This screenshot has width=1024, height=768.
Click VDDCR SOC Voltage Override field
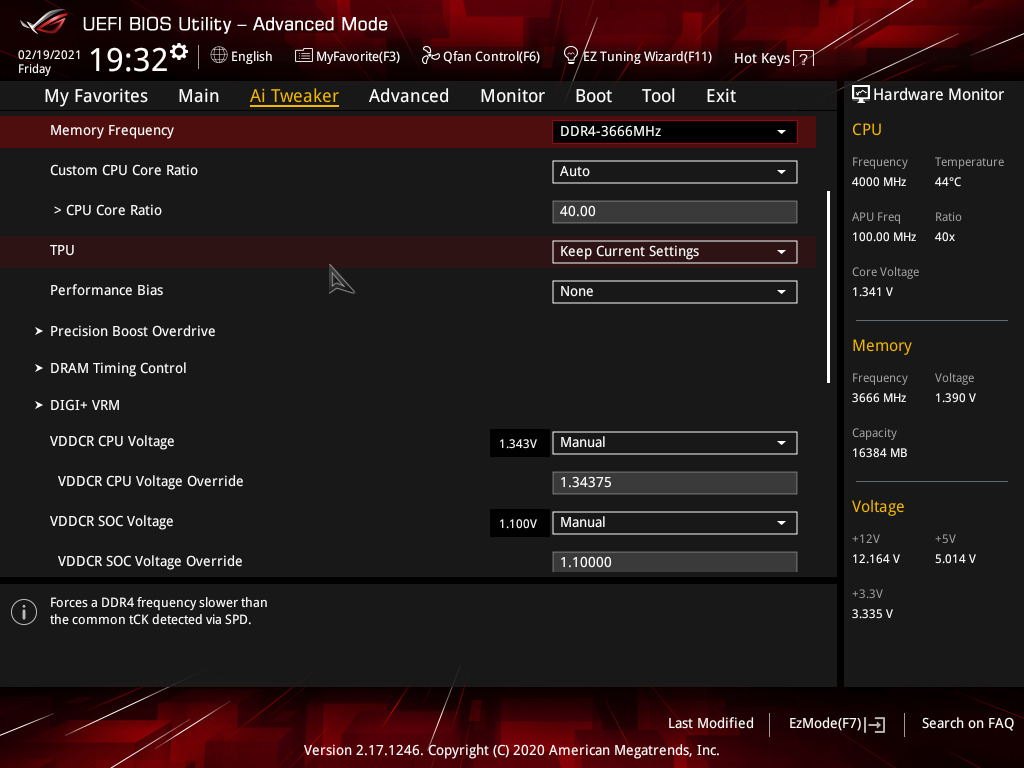675,562
